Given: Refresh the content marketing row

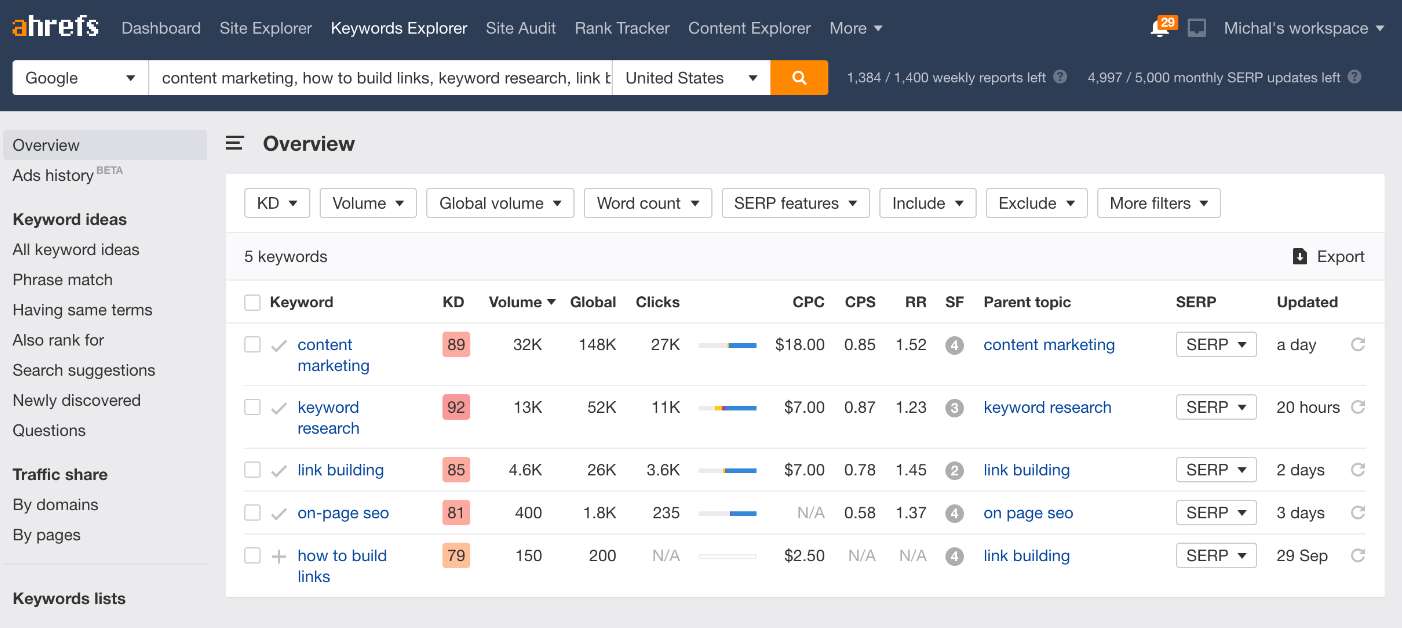Looking at the screenshot, I should tap(1358, 344).
